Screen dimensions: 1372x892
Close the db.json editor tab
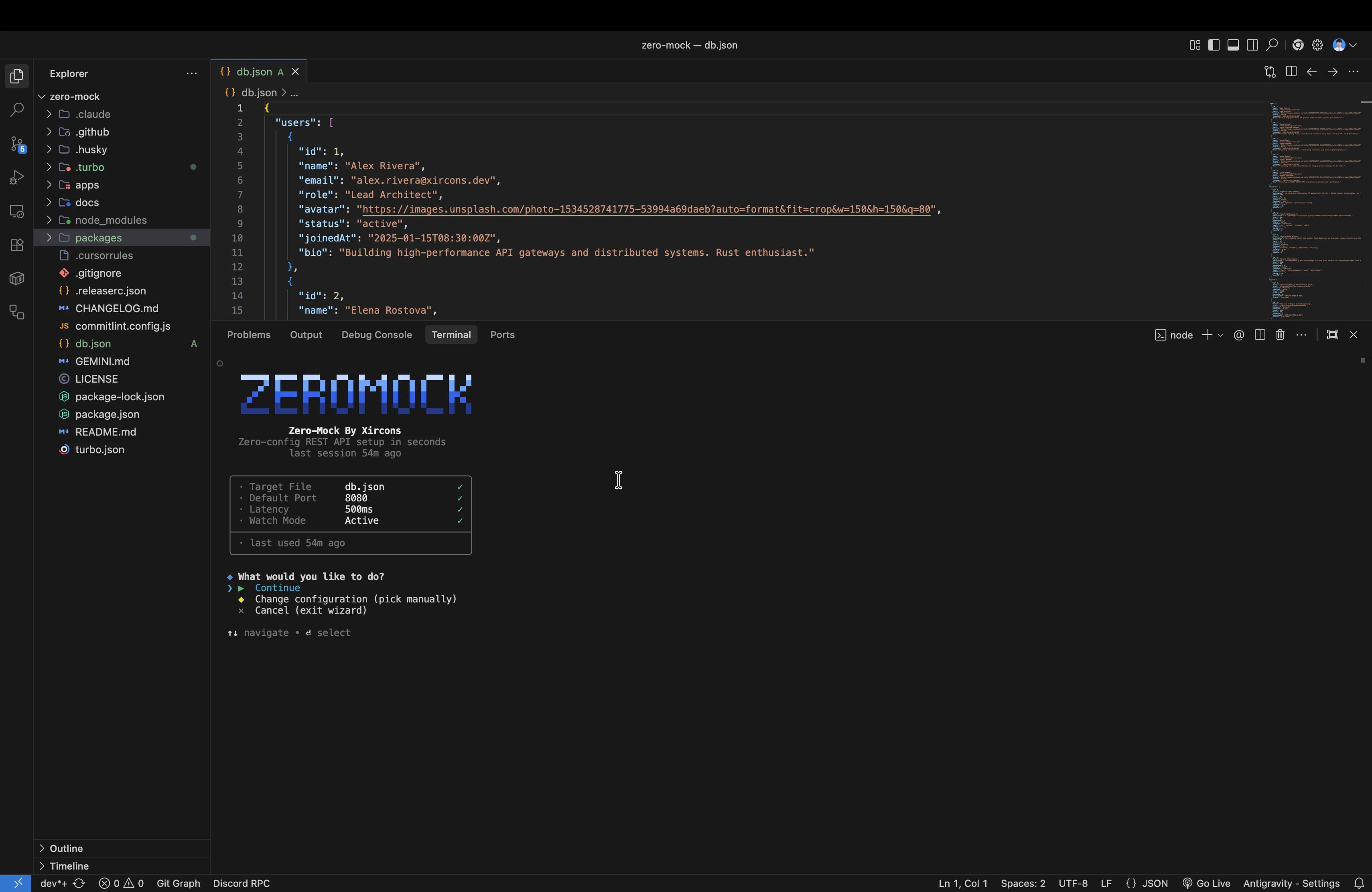coord(295,71)
